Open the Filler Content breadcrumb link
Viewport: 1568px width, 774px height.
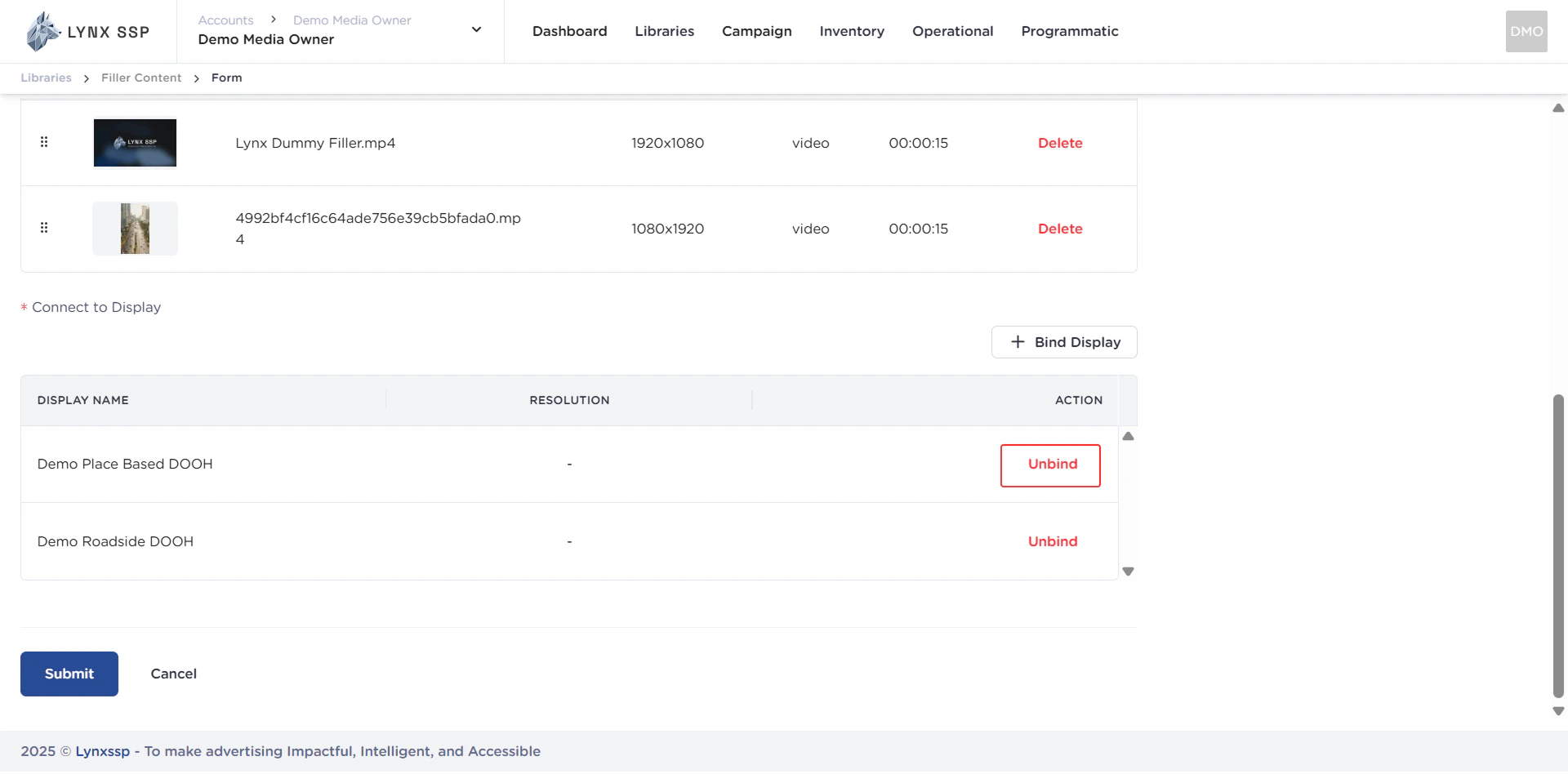click(x=140, y=78)
